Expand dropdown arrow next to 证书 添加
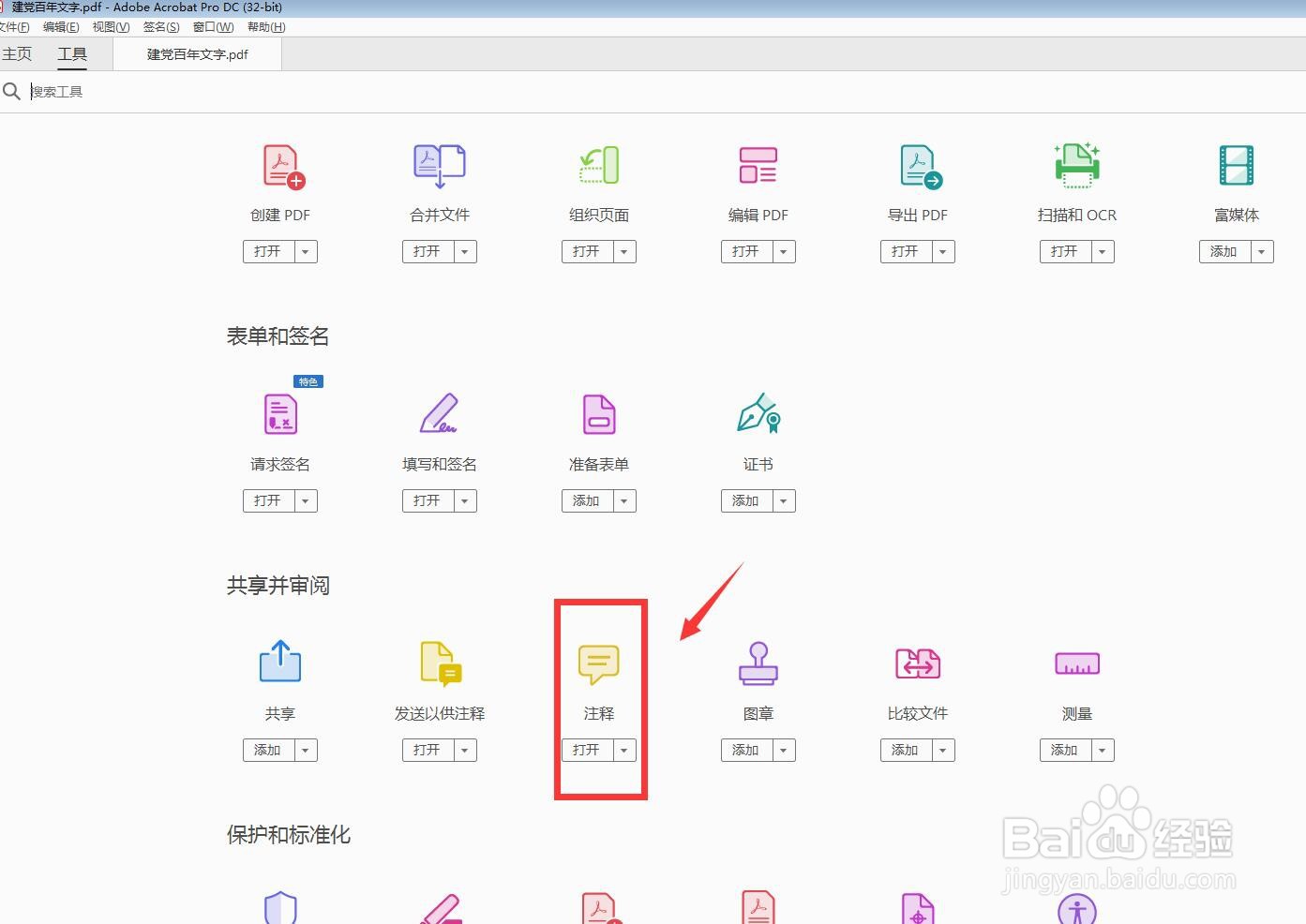Viewport: 1306px width, 924px height. [784, 501]
